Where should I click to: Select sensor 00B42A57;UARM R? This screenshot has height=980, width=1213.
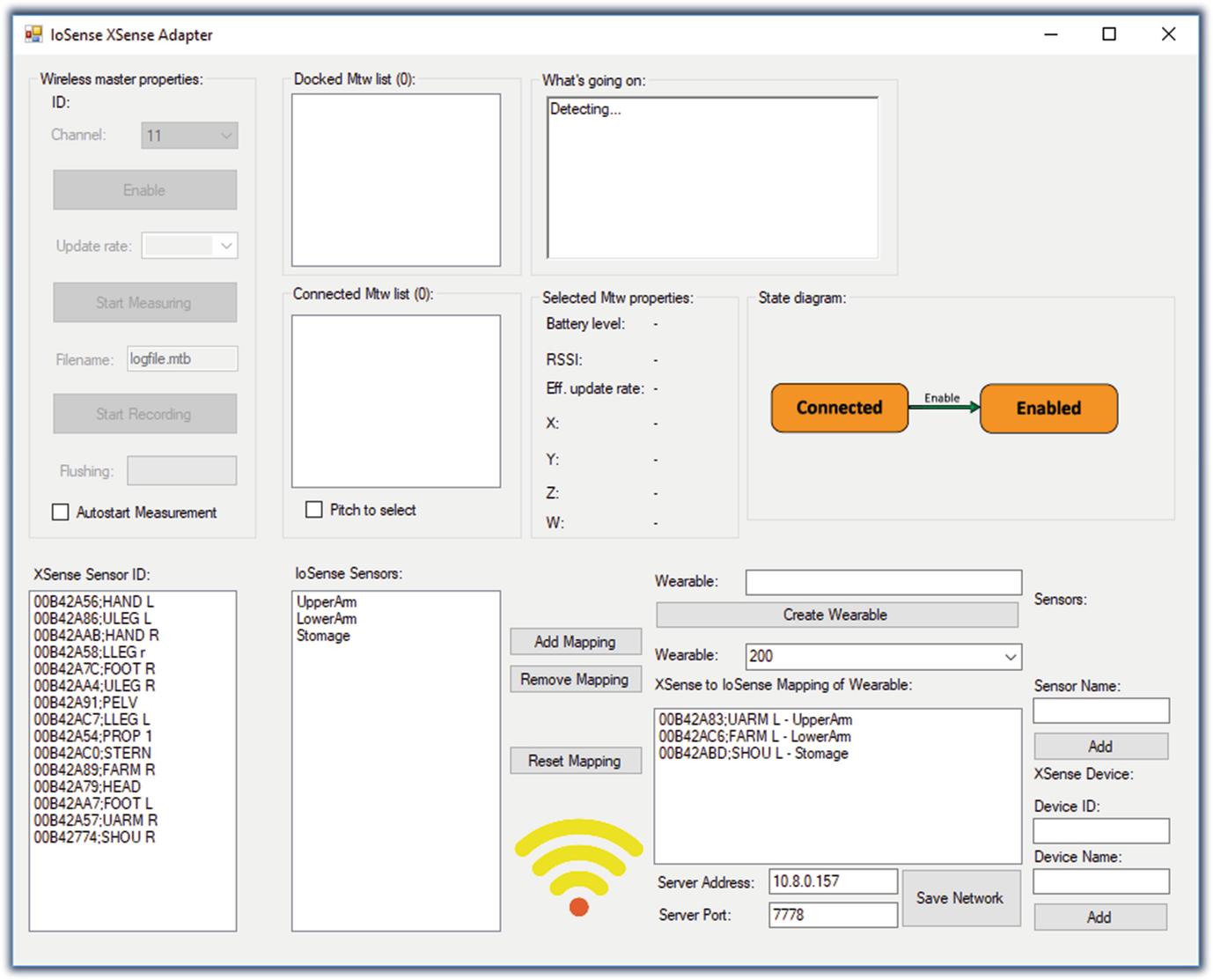(x=96, y=820)
